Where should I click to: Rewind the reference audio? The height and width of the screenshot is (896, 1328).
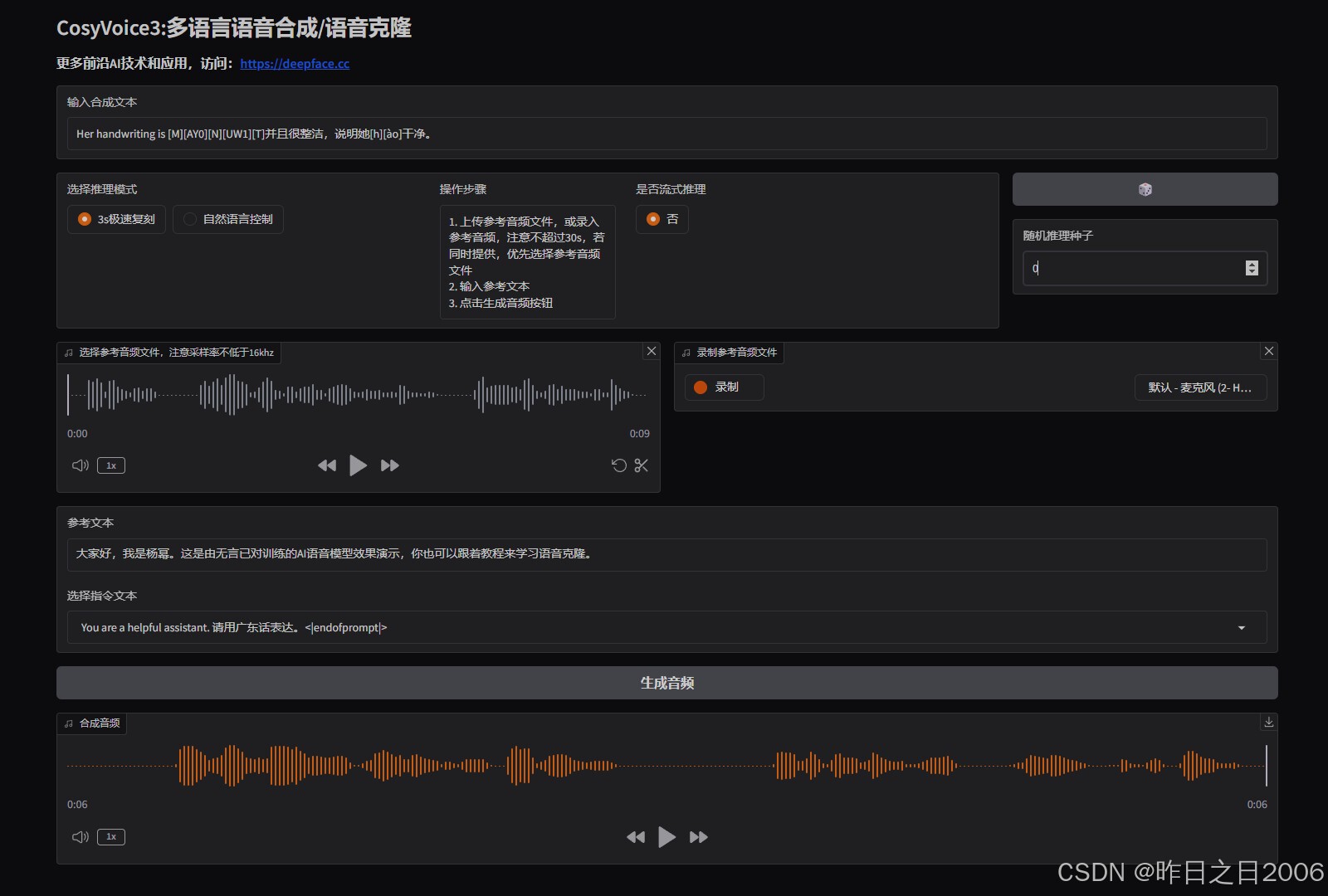pos(327,465)
